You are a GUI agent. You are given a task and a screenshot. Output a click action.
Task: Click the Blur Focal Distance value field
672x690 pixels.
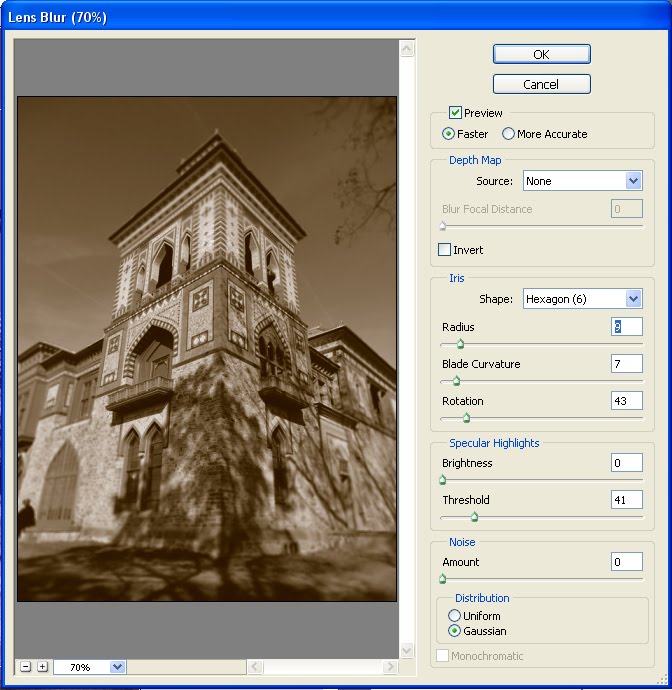coord(627,209)
